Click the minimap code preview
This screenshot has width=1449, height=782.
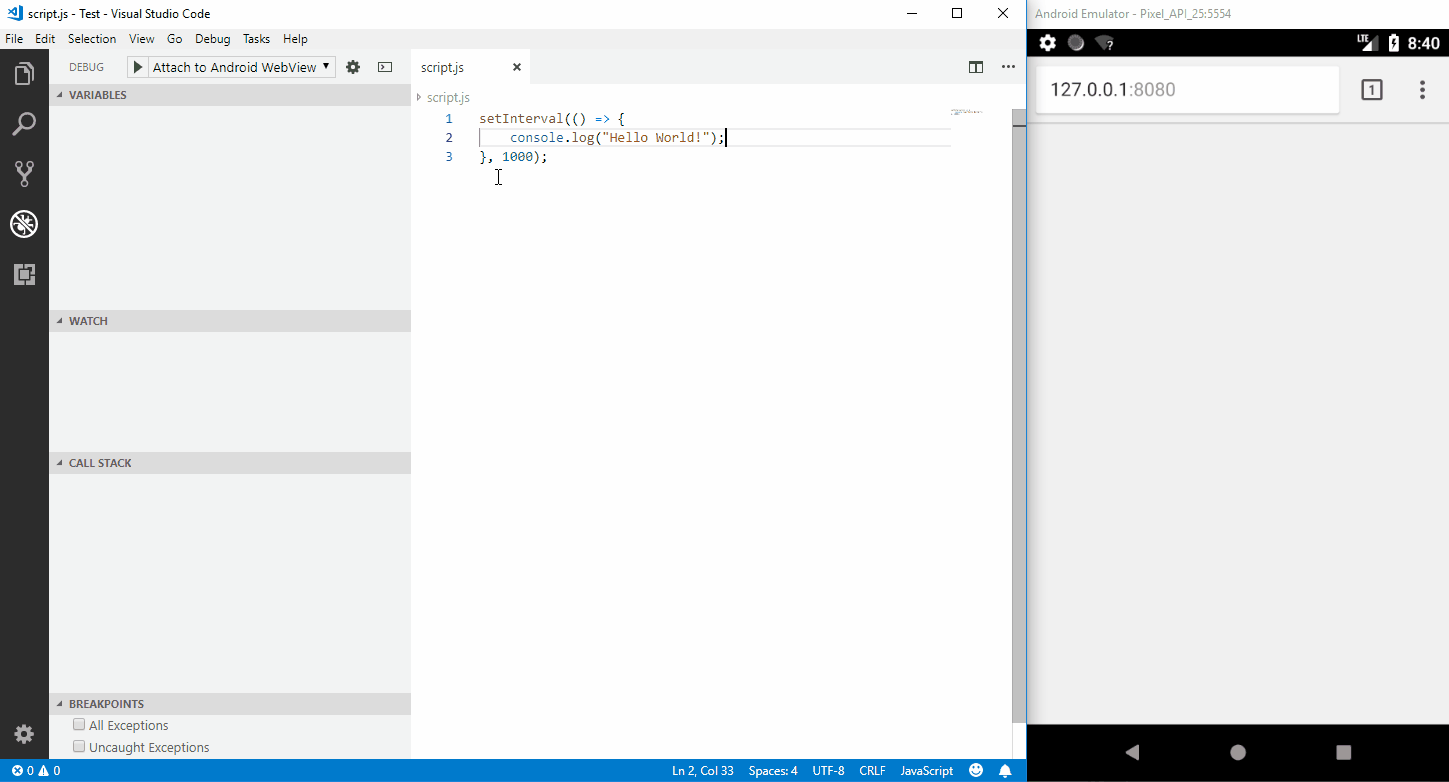(x=966, y=112)
